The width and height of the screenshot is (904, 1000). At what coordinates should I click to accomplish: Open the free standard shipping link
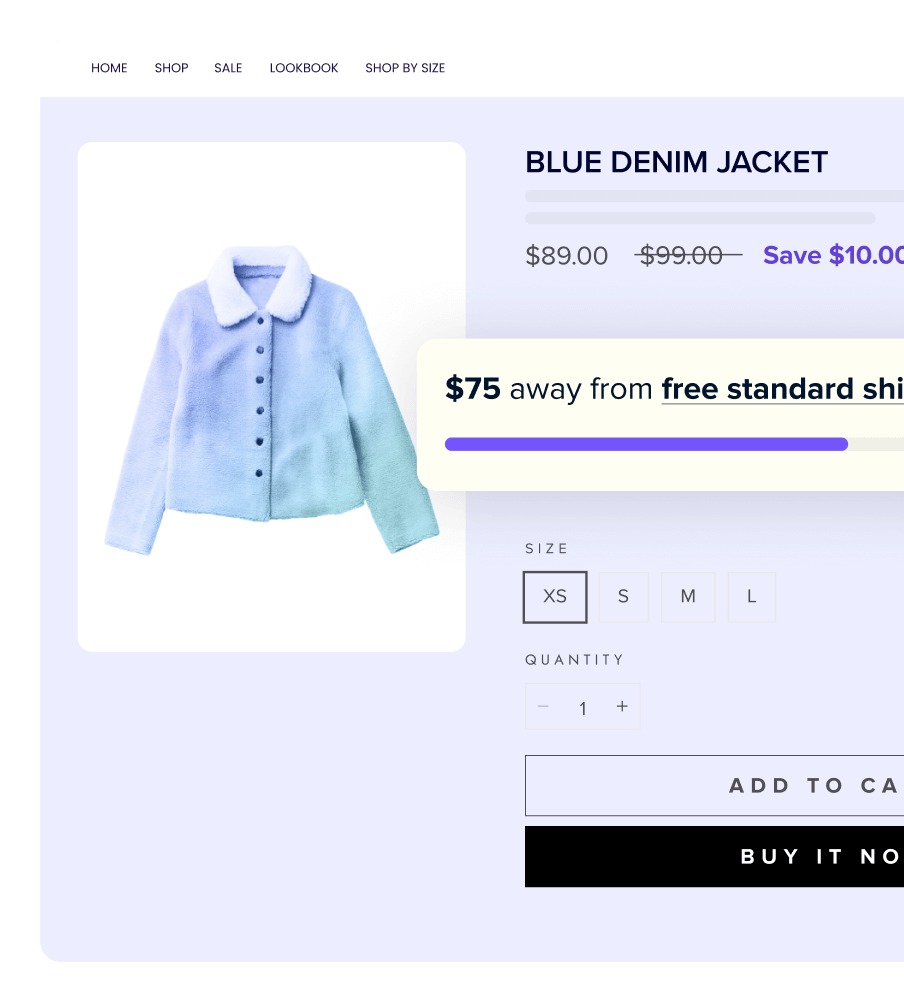[x=783, y=389]
